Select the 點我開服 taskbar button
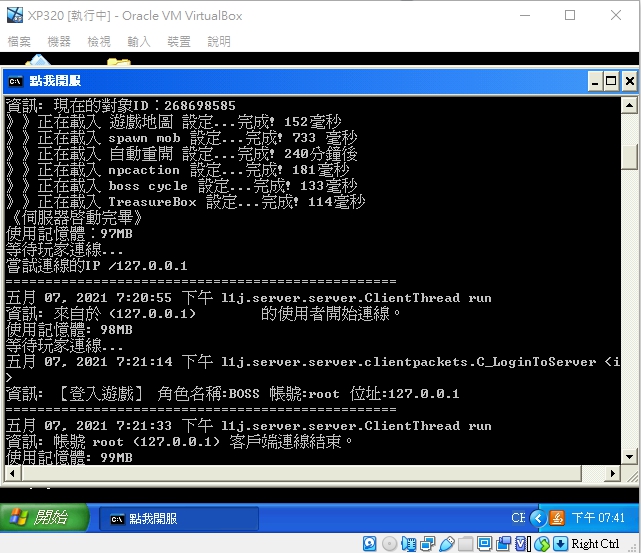This screenshot has height=553, width=641. tap(179, 519)
